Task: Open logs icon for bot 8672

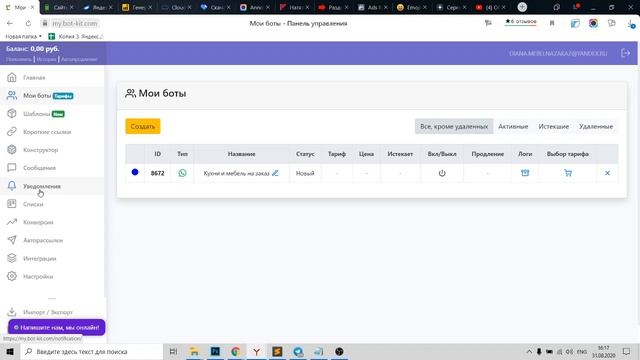Action: tap(525, 173)
